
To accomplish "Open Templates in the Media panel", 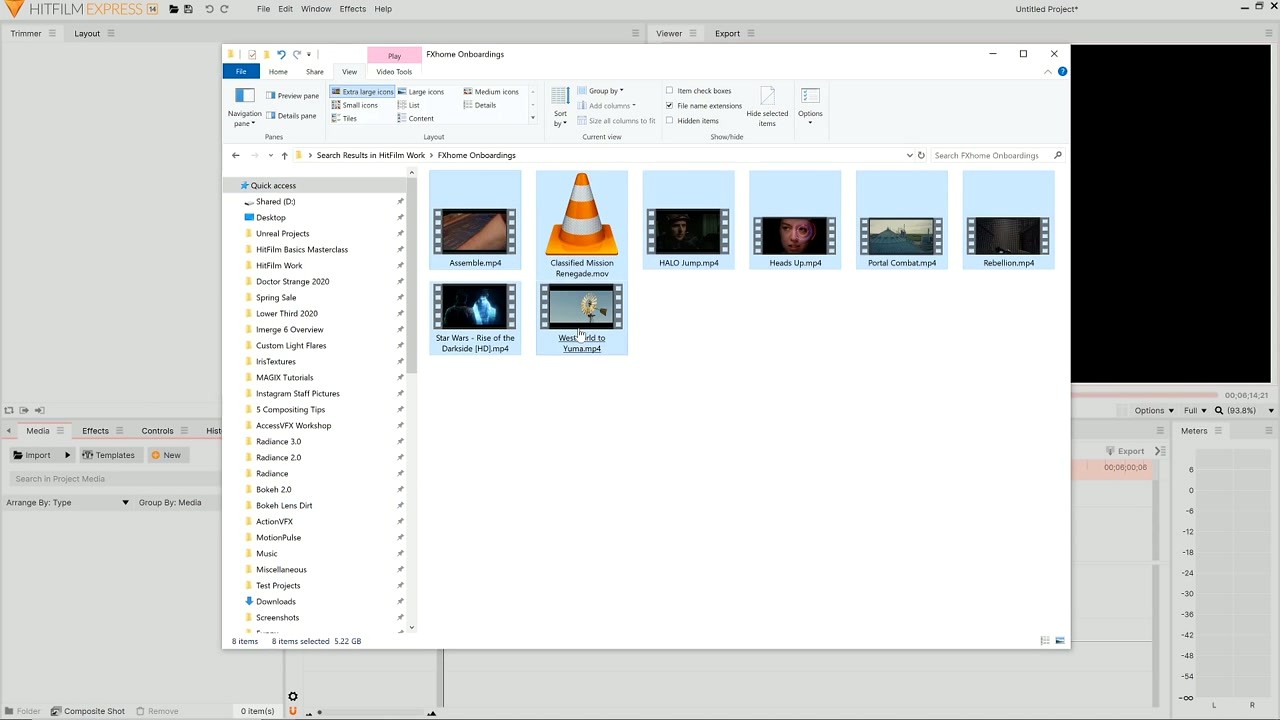I will coord(109,455).
